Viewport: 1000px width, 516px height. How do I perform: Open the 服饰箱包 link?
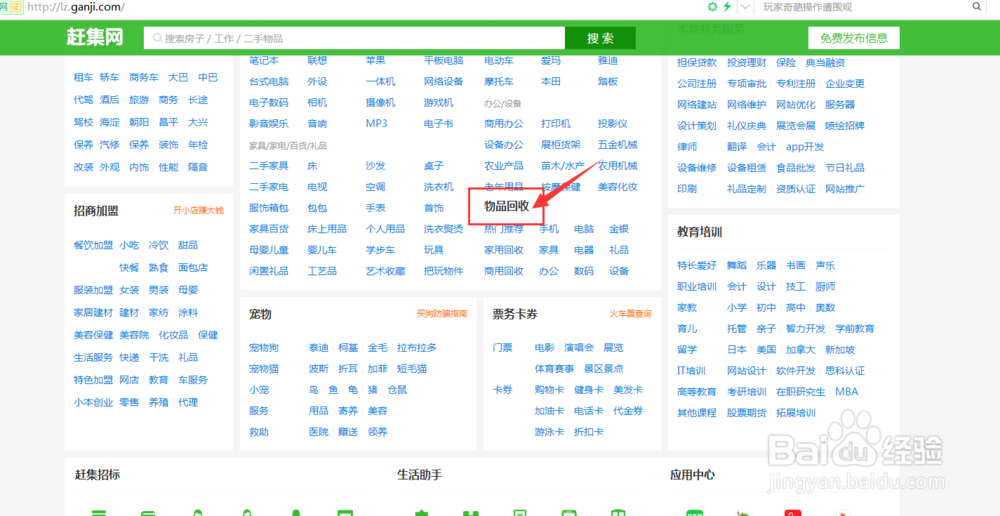point(269,208)
